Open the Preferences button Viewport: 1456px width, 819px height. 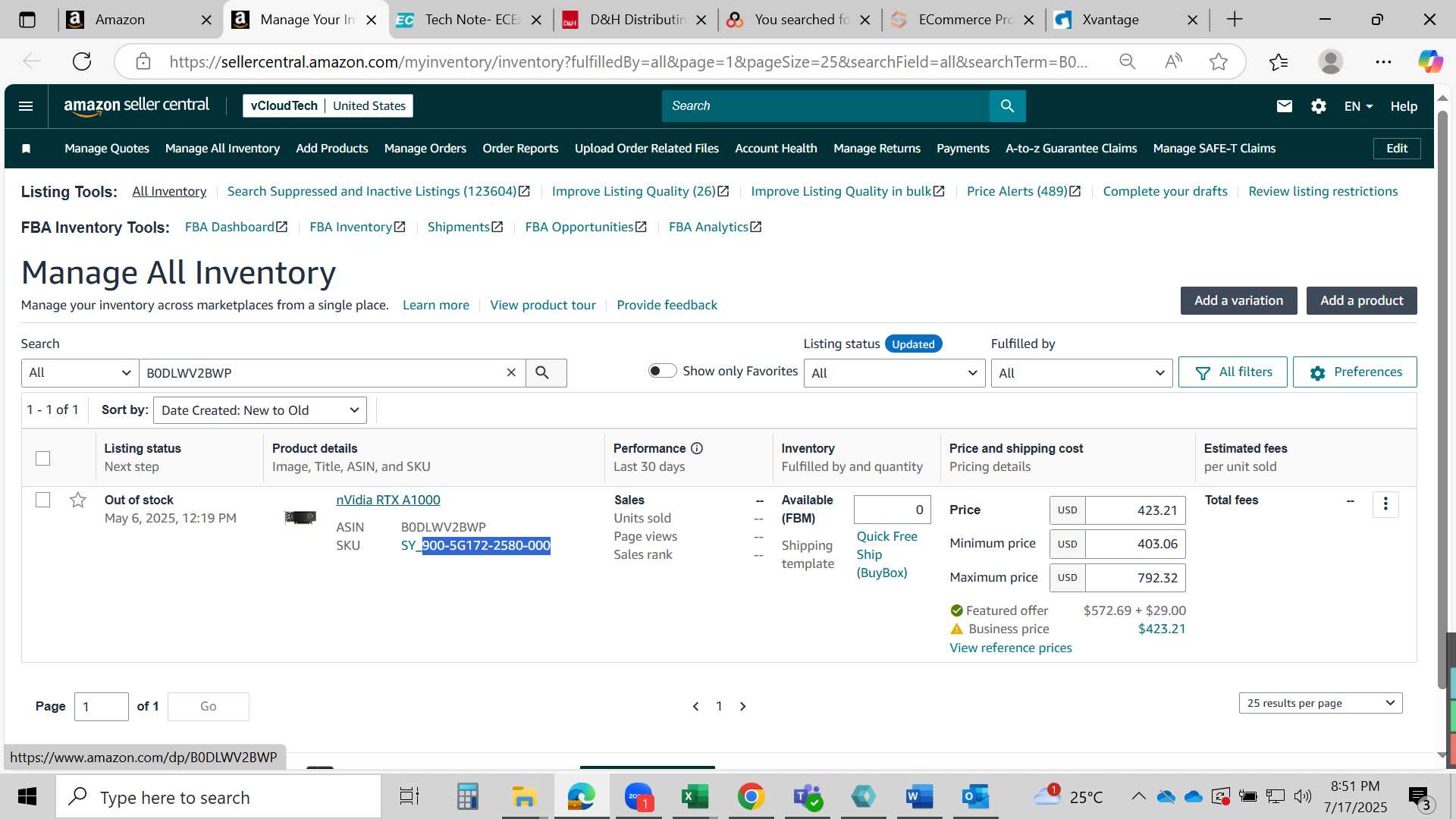1354,372
